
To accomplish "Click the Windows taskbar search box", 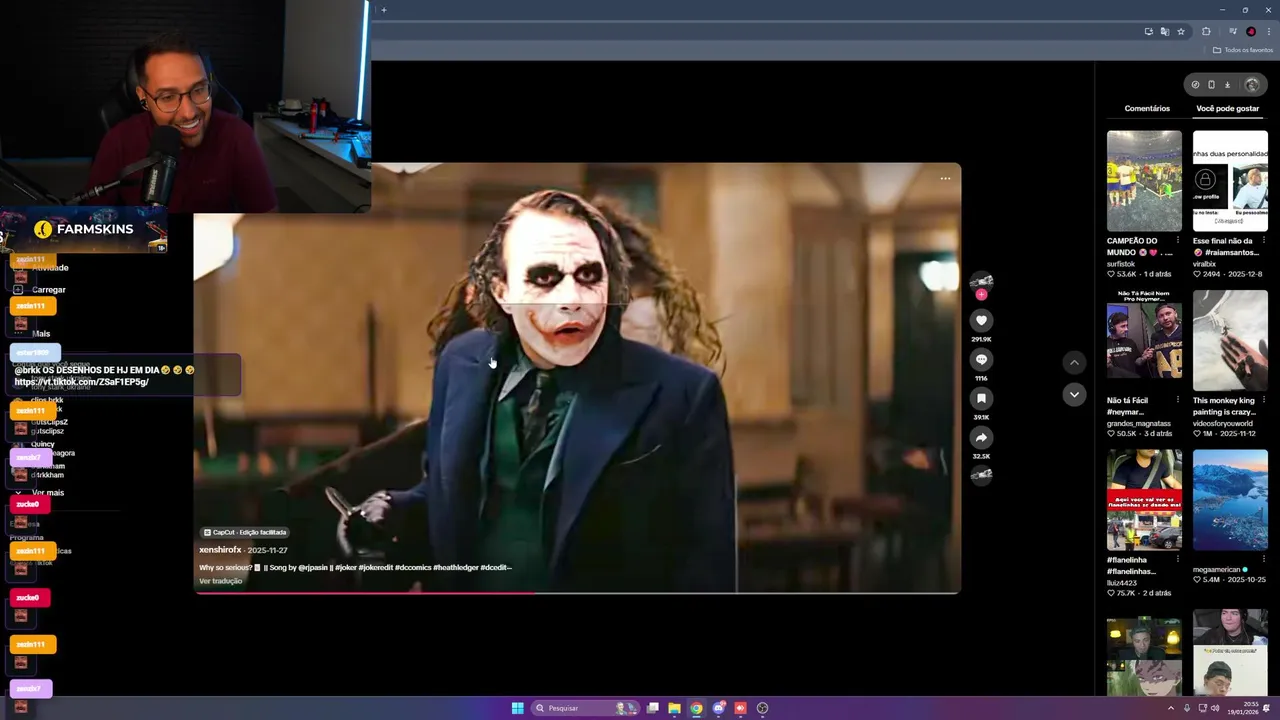I will pyautogui.click(x=585, y=708).
